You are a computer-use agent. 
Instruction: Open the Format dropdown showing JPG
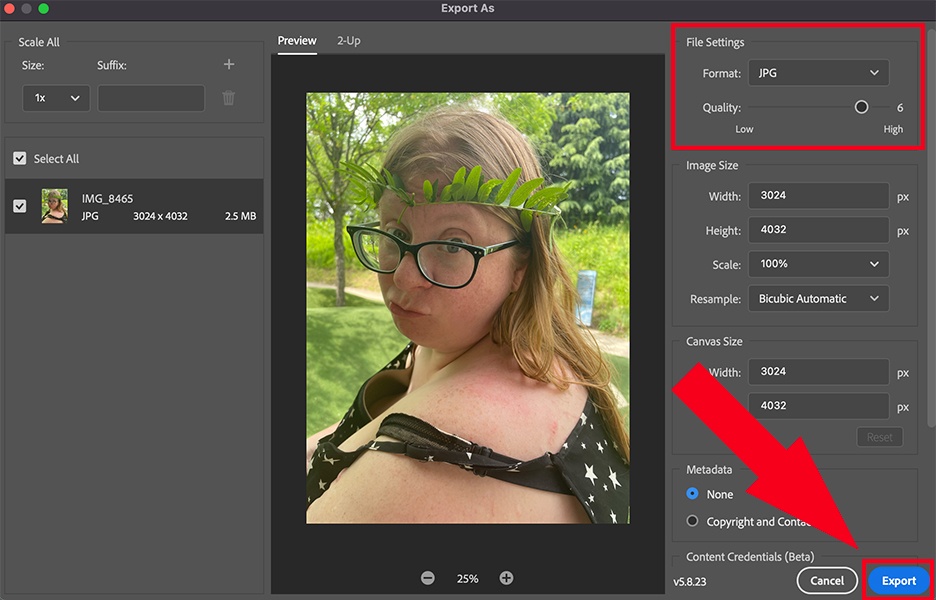tap(818, 72)
